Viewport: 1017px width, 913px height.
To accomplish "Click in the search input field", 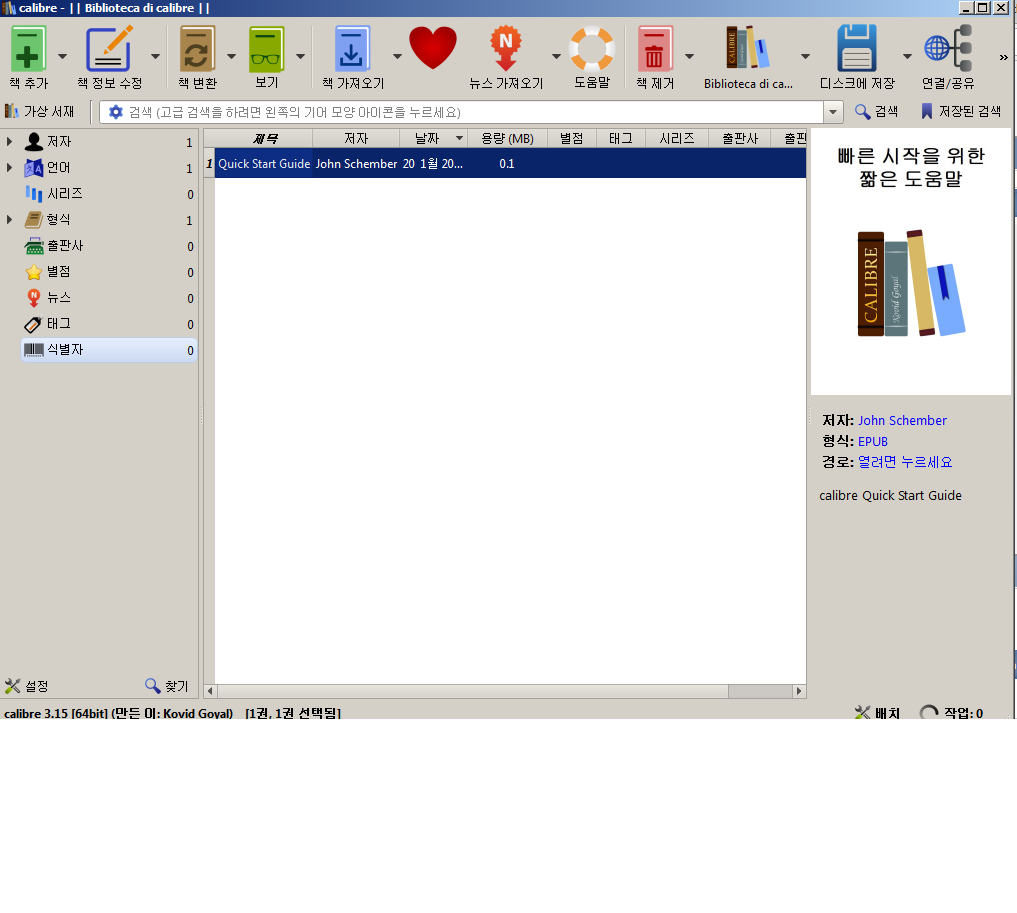I will pyautogui.click(x=473, y=112).
